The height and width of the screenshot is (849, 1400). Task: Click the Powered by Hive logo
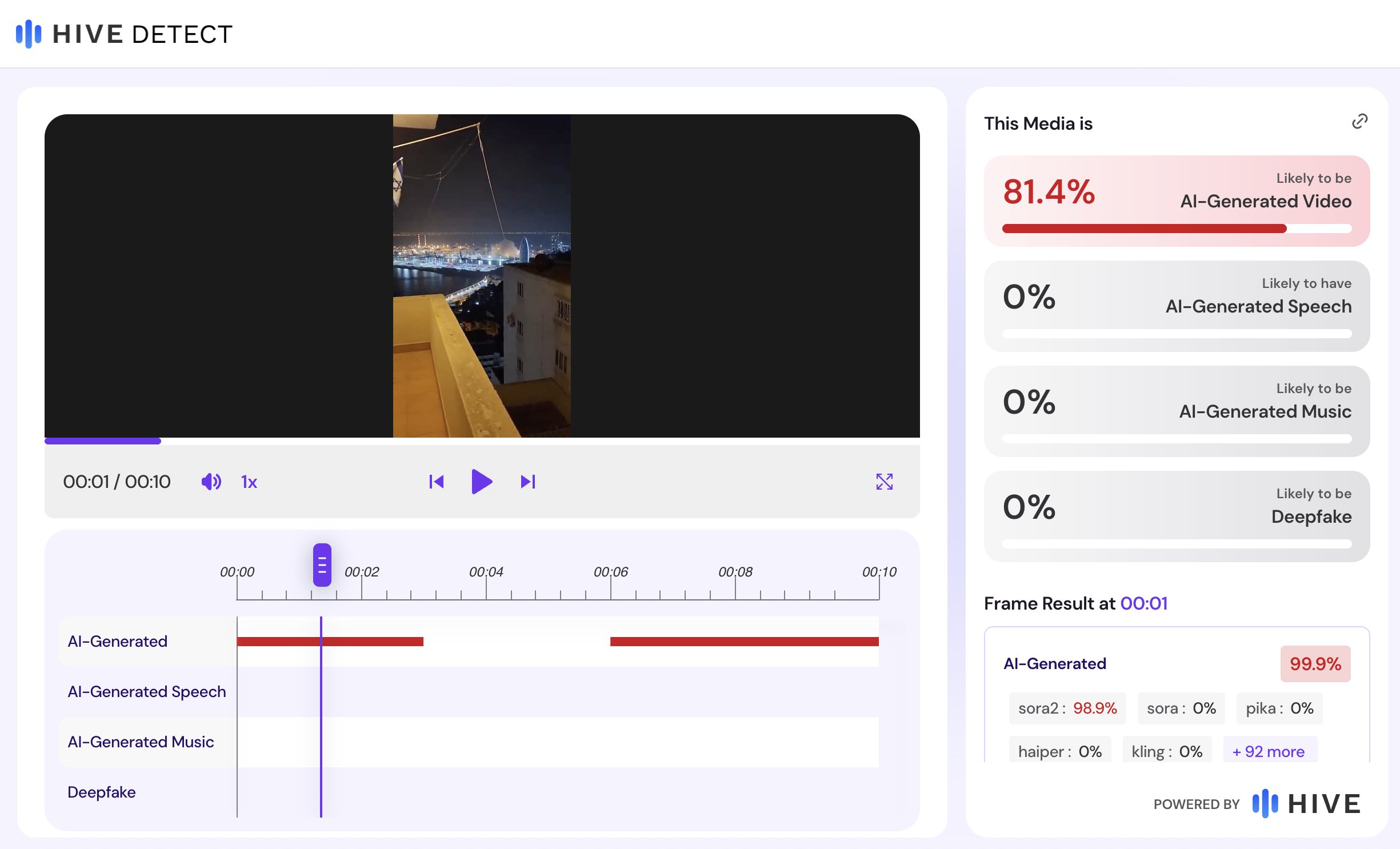click(x=1306, y=804)
